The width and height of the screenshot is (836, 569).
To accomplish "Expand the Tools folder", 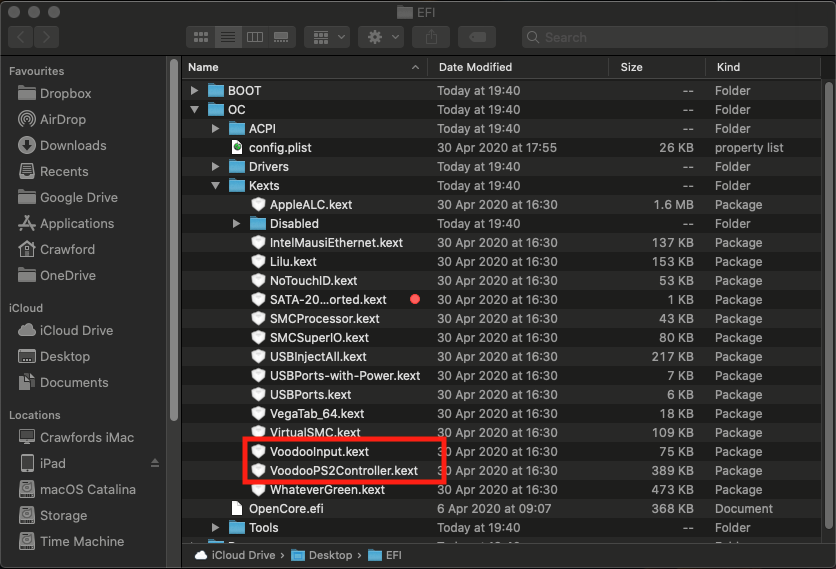I will pyautogui.click(x=215, y=528).
